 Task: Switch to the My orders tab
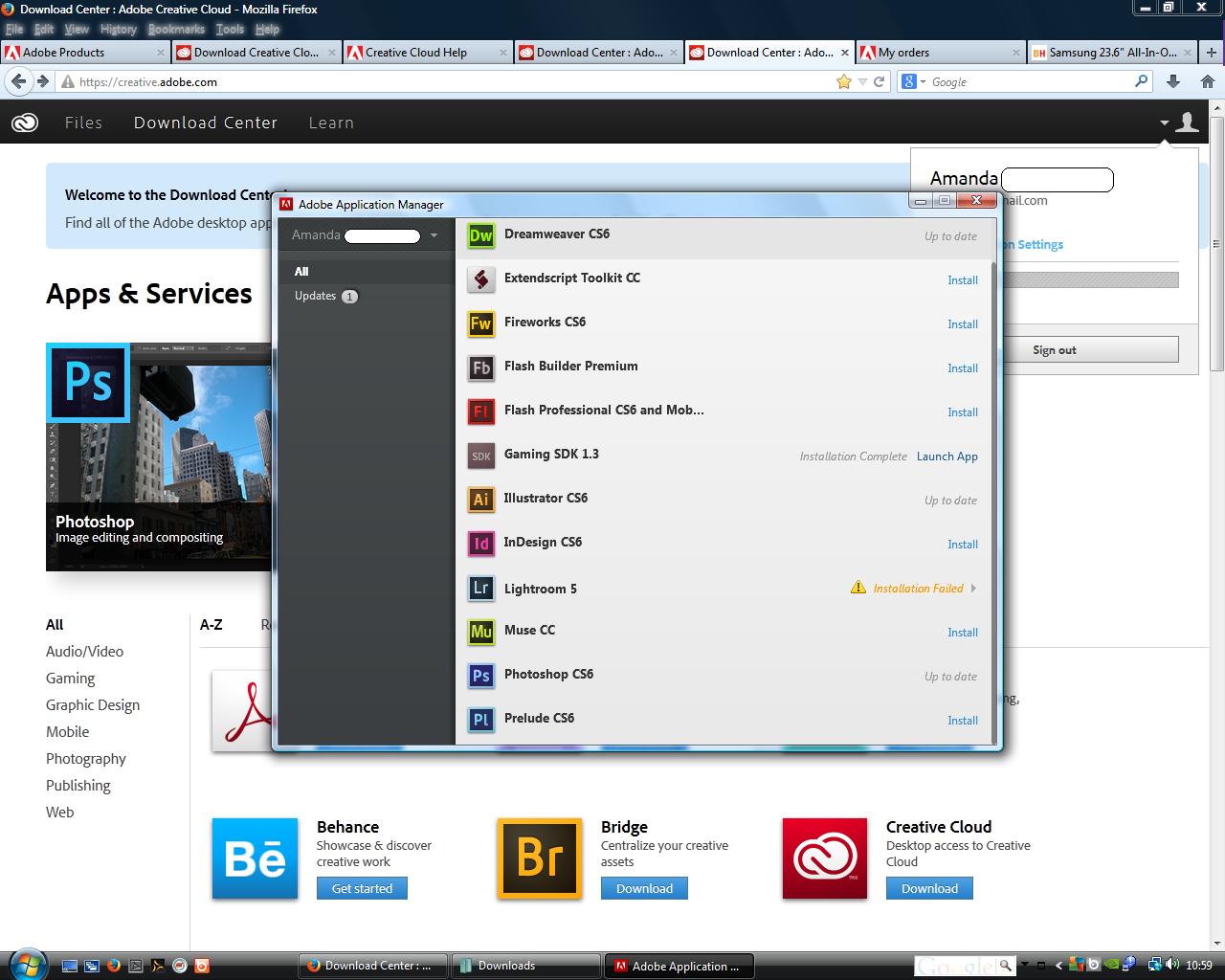941,53
